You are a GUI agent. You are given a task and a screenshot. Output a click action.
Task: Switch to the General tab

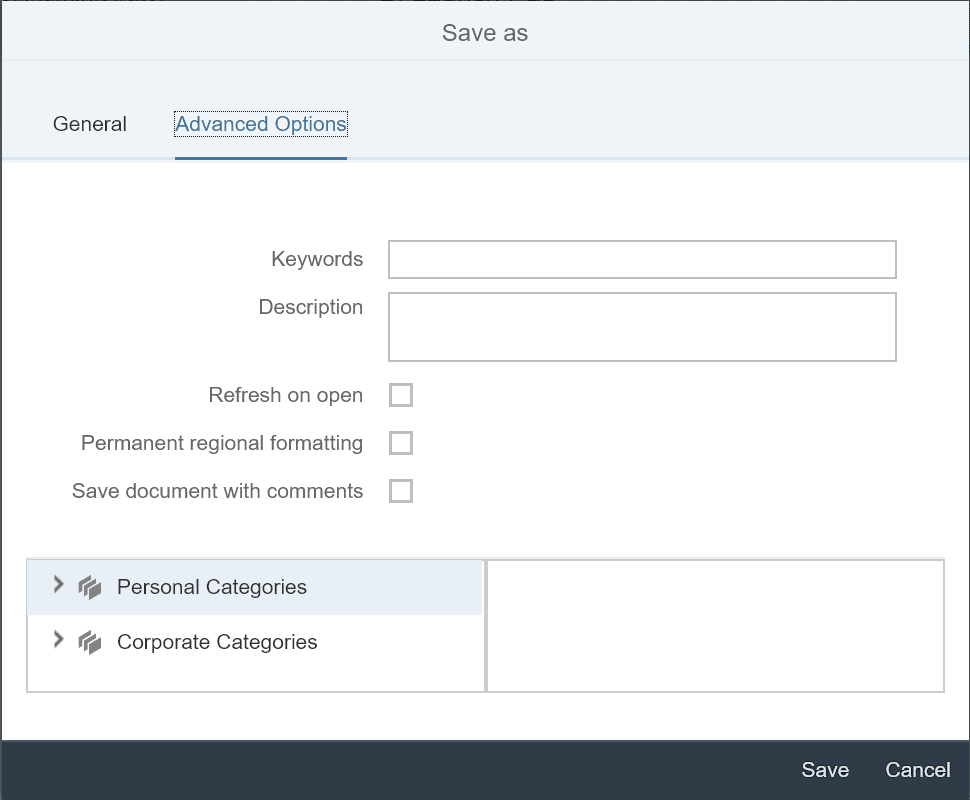[90, 124]
